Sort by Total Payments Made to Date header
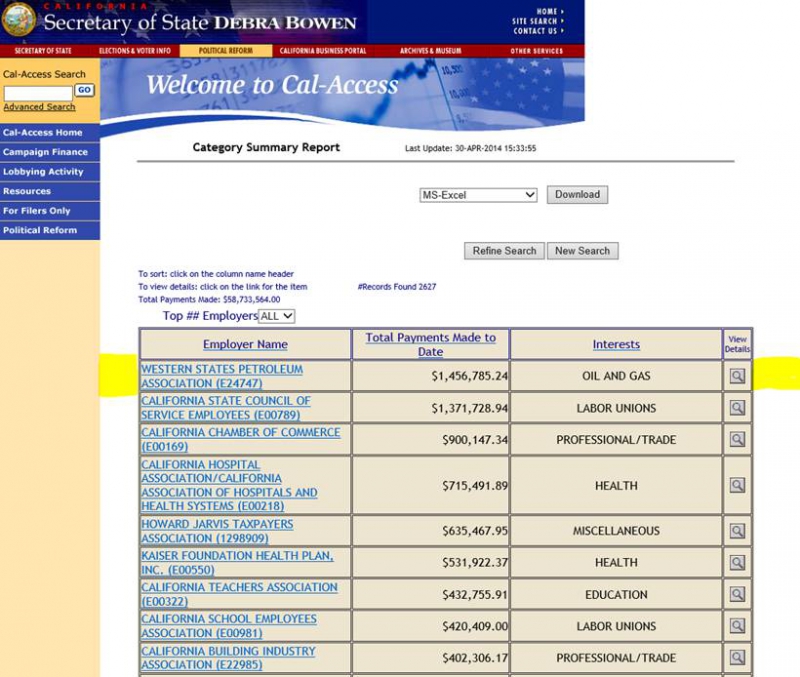Screen dimensions: 800x677 pos(430,344)
